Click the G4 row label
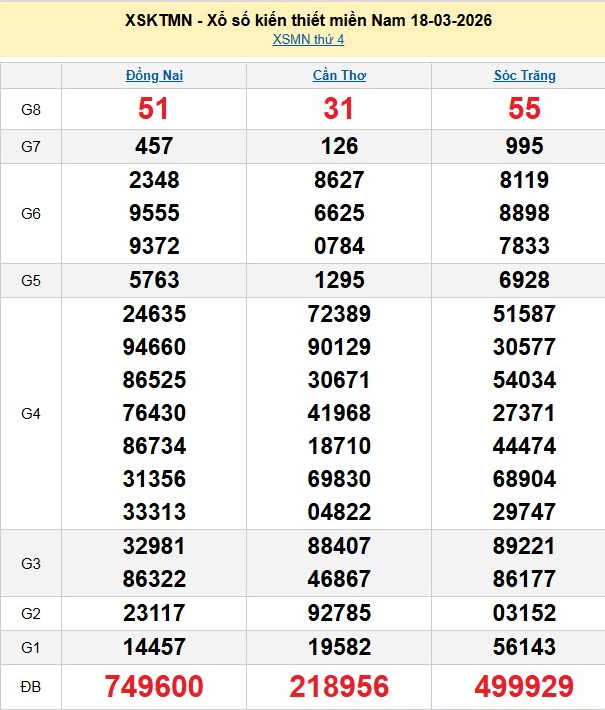Screen dimensions: 605x710 pos(31,413)
